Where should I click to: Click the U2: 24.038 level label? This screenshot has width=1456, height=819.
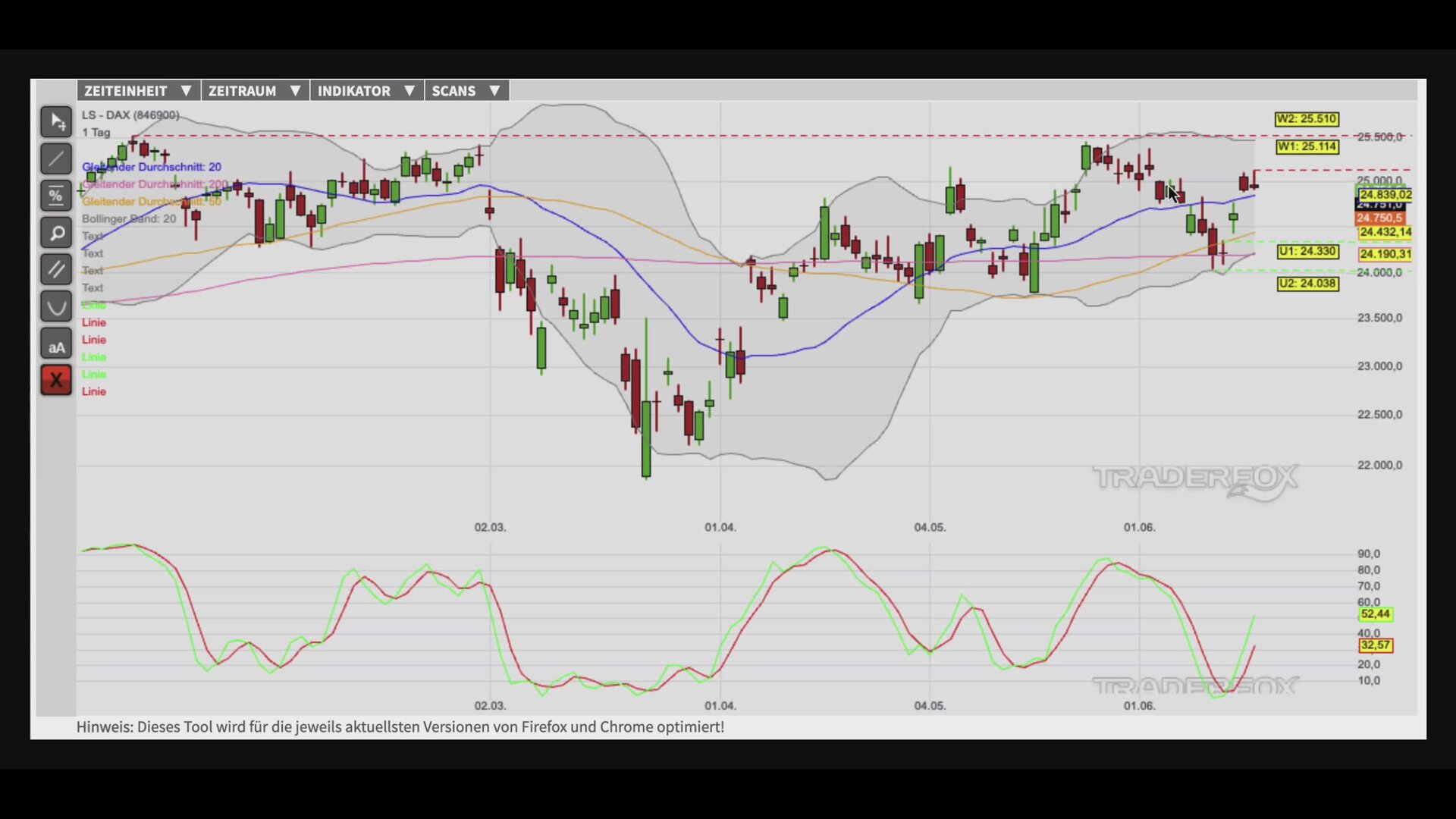(x=1307, y=284)
